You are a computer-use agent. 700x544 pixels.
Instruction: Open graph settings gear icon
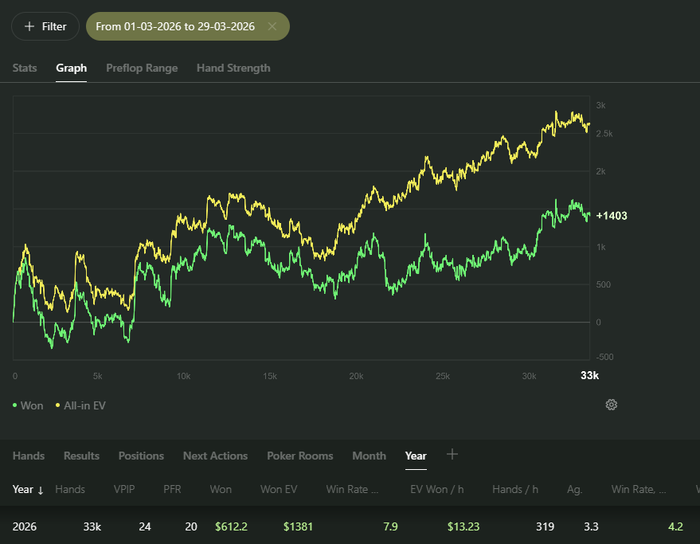611,404
